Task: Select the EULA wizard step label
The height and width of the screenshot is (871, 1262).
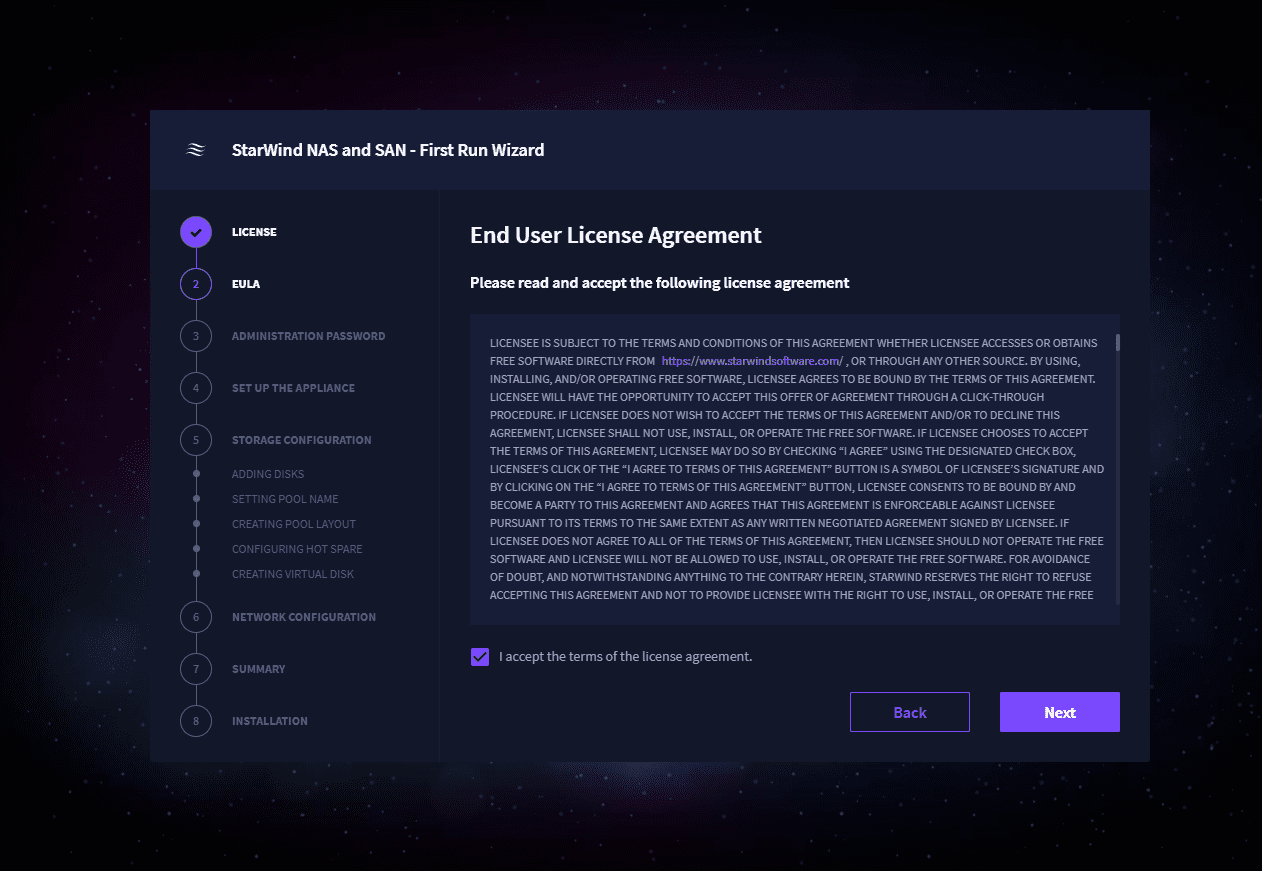Action: [x=246, y=284]
